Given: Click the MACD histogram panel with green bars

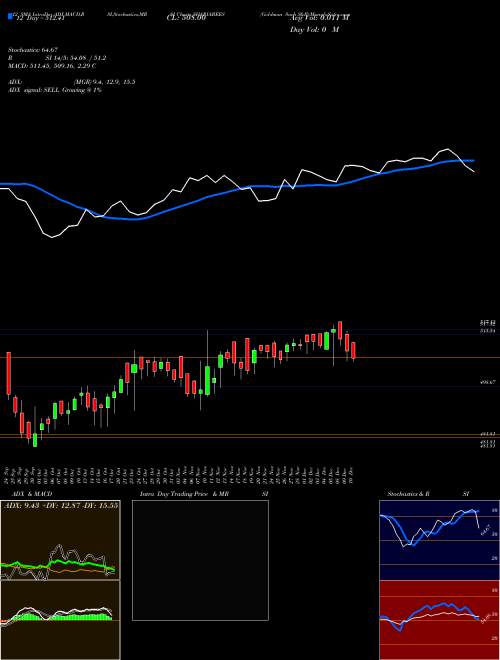Looking at the screenshot, I should pos(60,620).
